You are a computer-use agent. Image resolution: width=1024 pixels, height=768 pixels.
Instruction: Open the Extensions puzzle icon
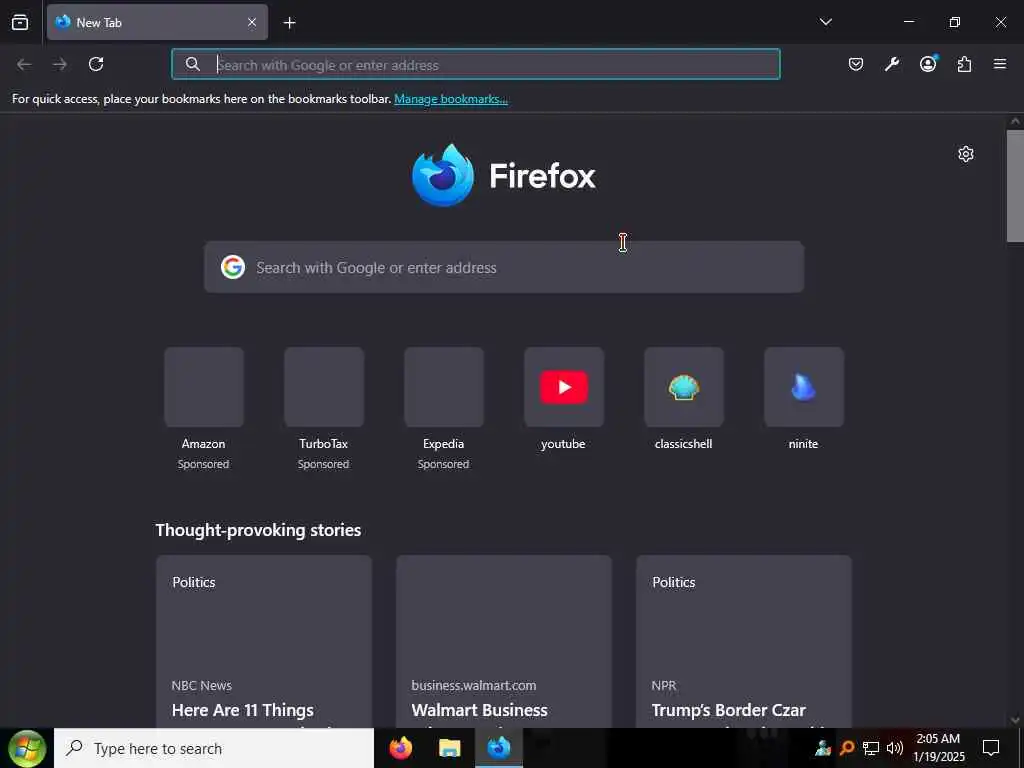coord(964,64)
